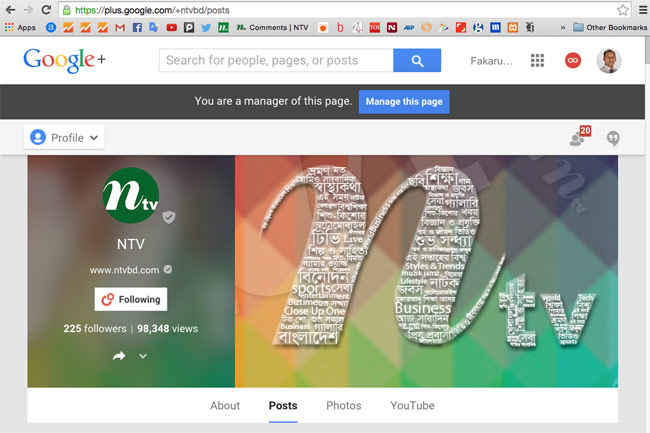The image size is (650, 433).
Task: Click the 'Manage this page' button
Action: (x=404, y=102)
